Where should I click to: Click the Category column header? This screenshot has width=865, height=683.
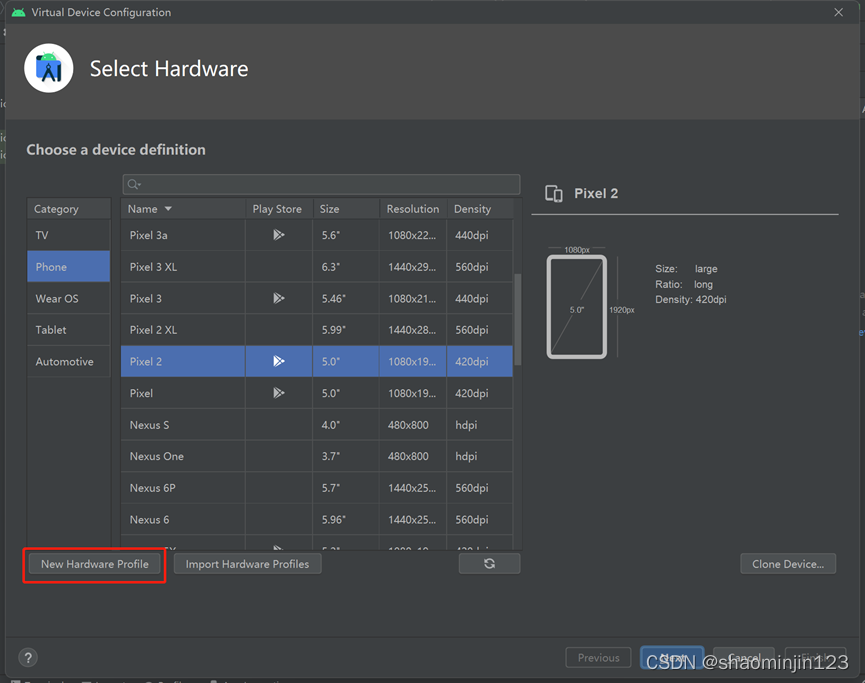(x=69, y=209)
